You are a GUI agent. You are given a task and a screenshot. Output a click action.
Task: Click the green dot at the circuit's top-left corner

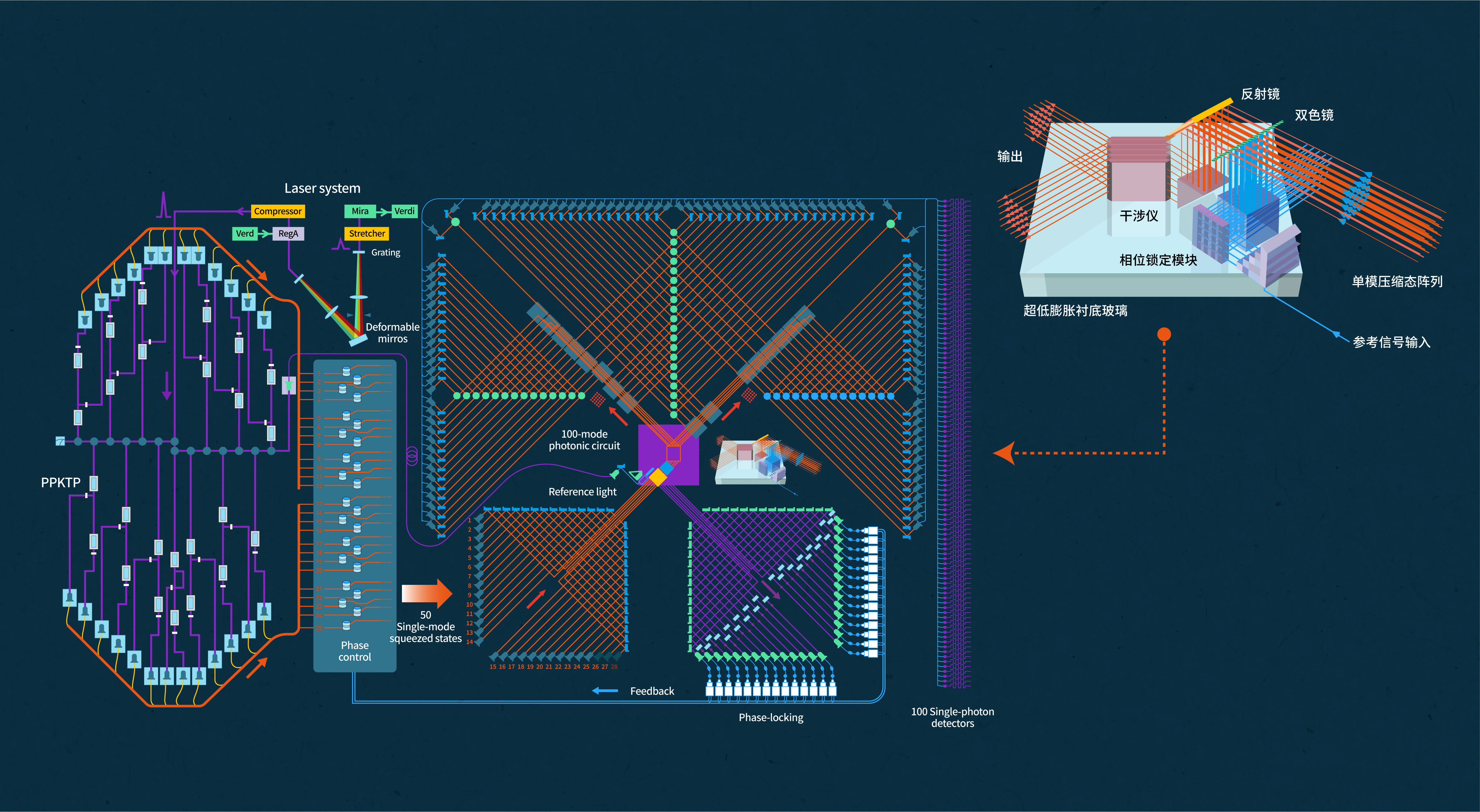[456, 222]
